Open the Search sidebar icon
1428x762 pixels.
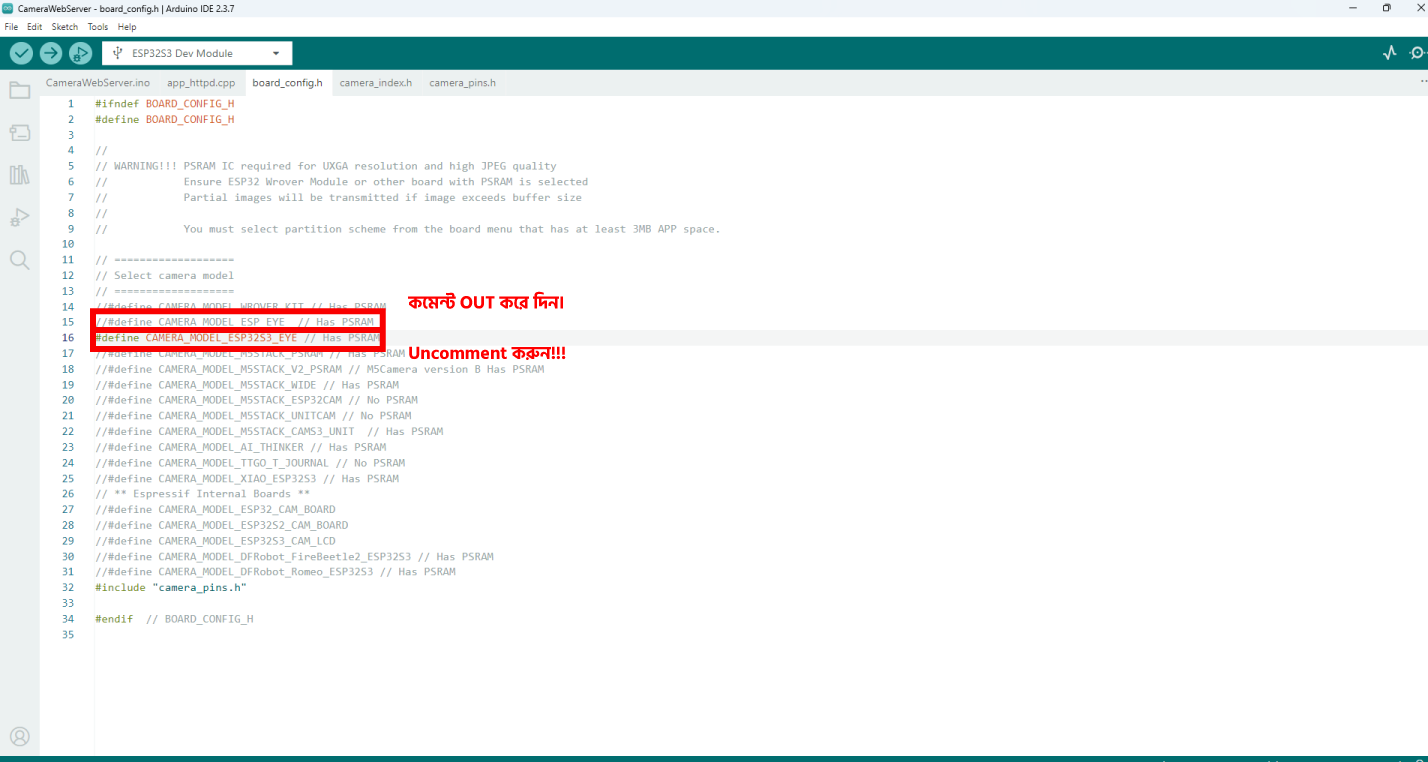tap(19, 260)
